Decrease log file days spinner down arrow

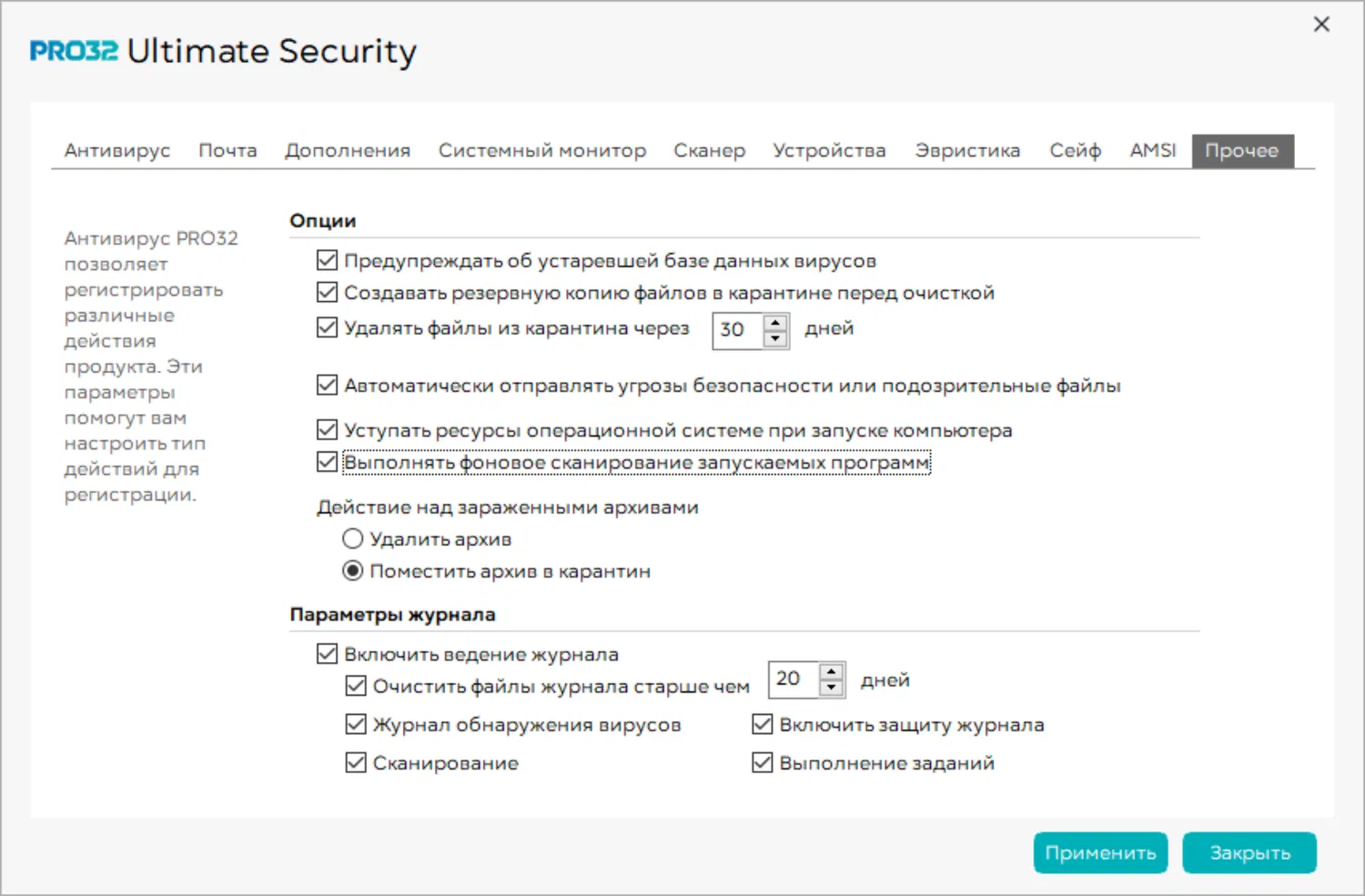coord(832,689)
